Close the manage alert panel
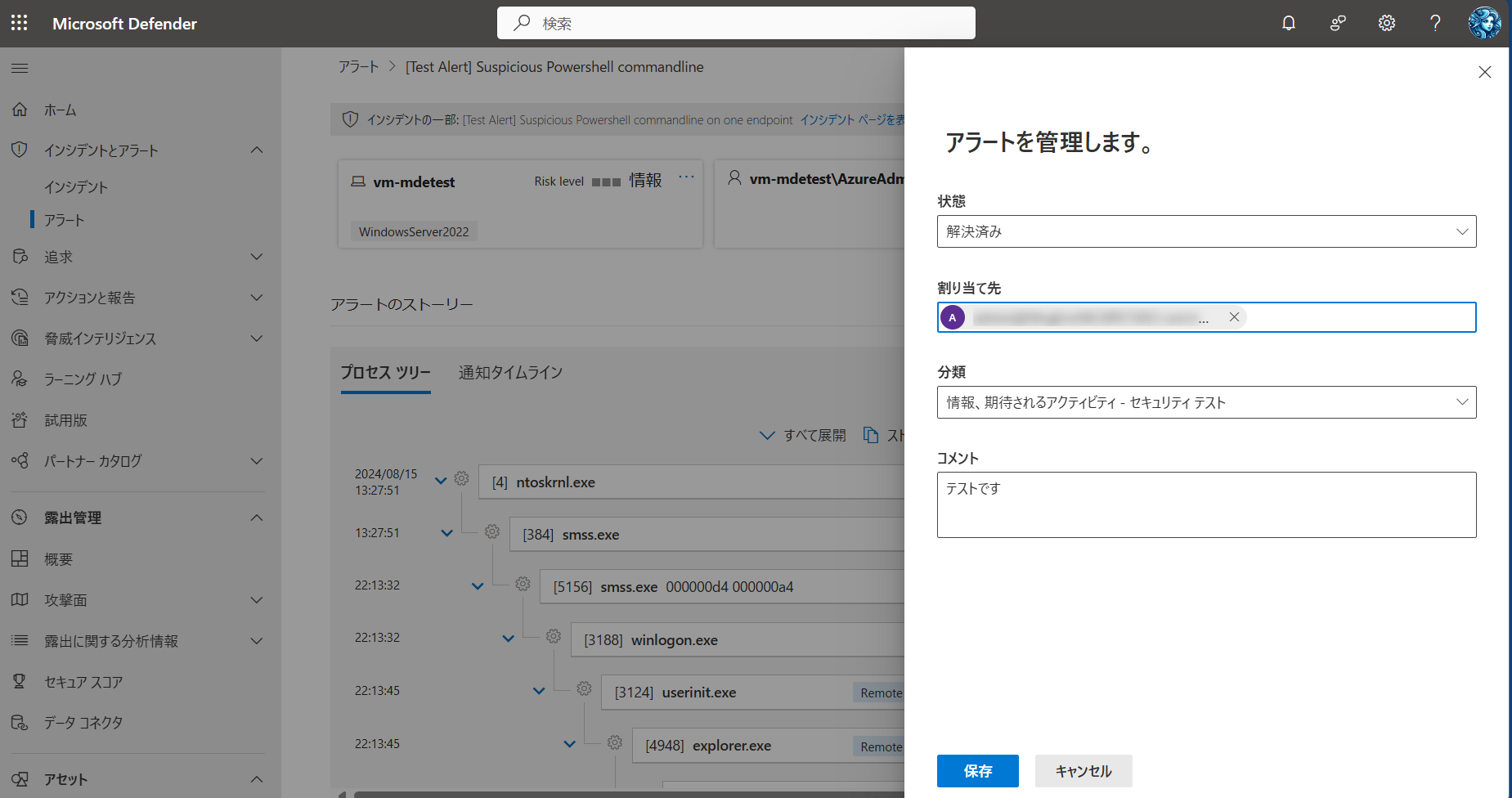Image resolution: width=1512 pixels, height=798 pixels. [1485, 72]
